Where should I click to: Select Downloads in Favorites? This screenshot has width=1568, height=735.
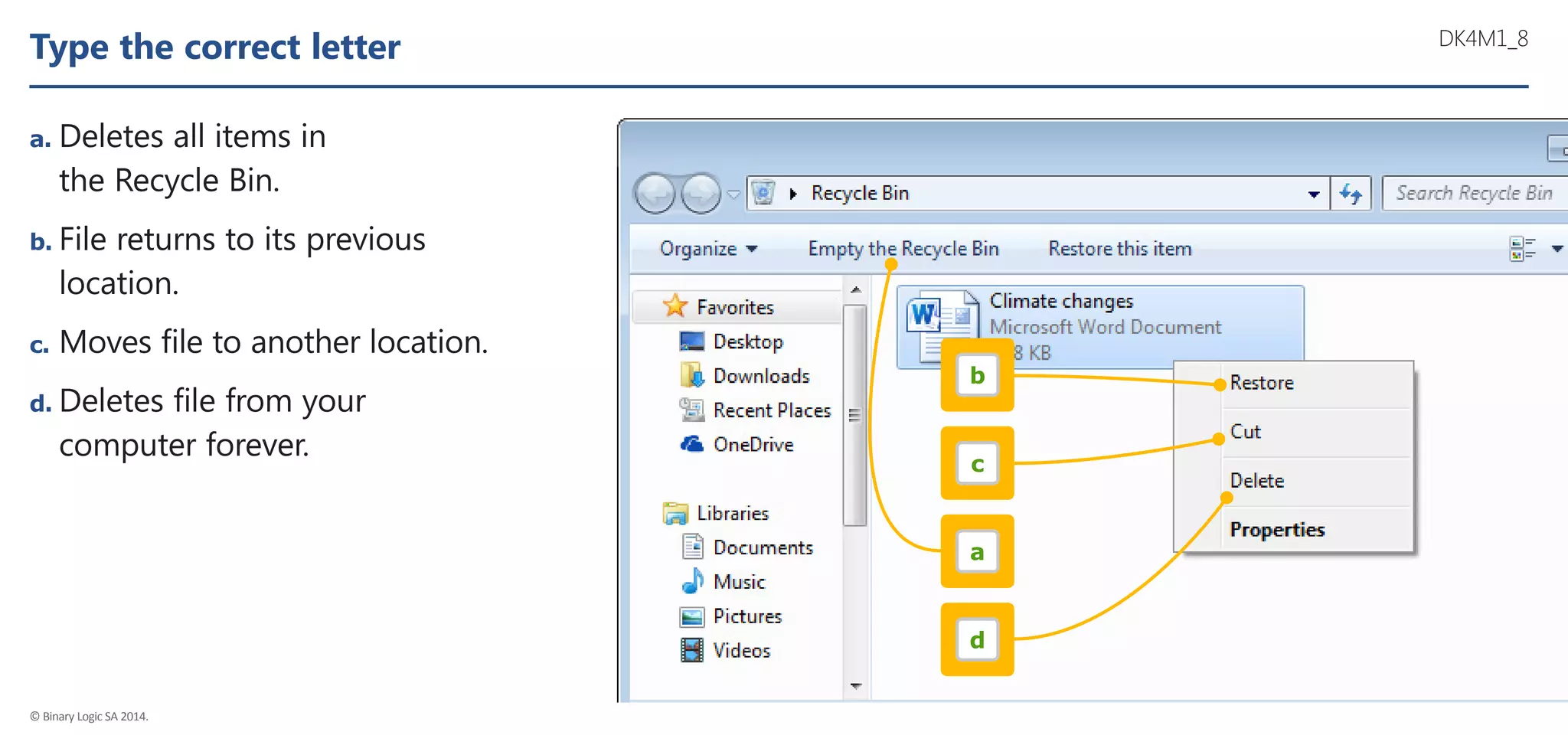click(761, 376)
